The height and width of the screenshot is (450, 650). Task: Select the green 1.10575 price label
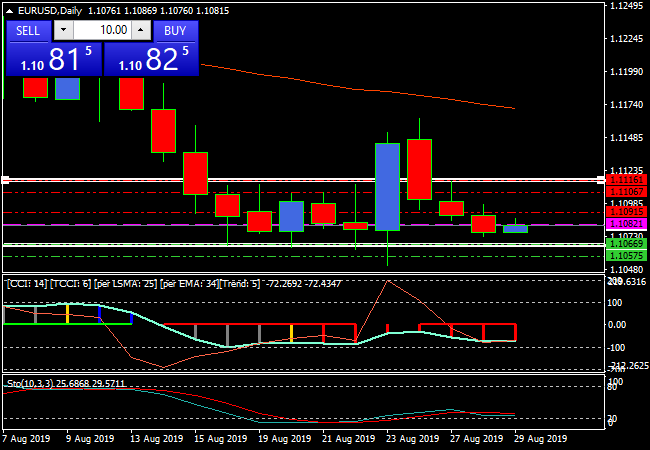(626, 256)
